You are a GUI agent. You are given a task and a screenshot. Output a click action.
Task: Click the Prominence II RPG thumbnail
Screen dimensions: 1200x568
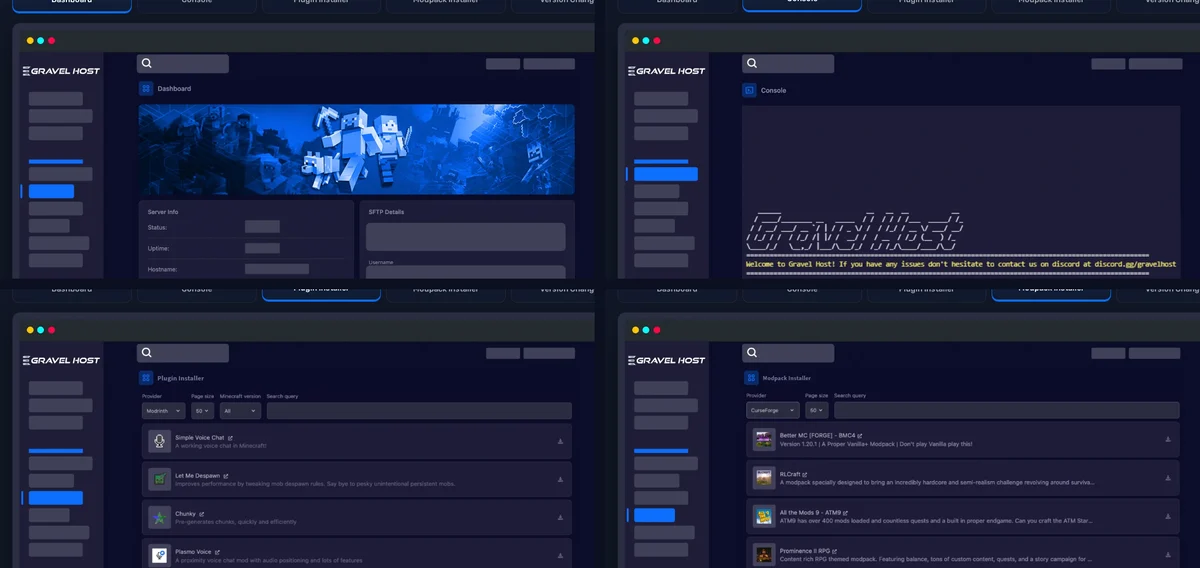coord(764,553)
